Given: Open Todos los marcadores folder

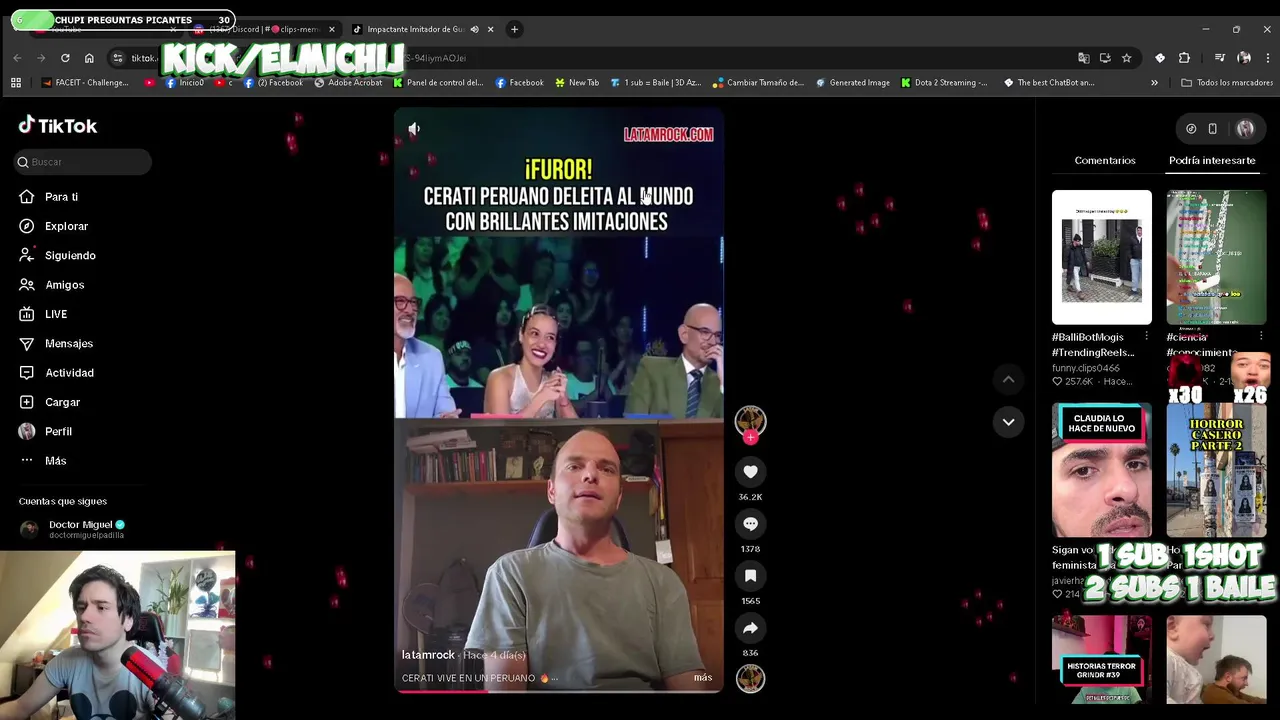Looking at the screenshot, I should 1227,83.
